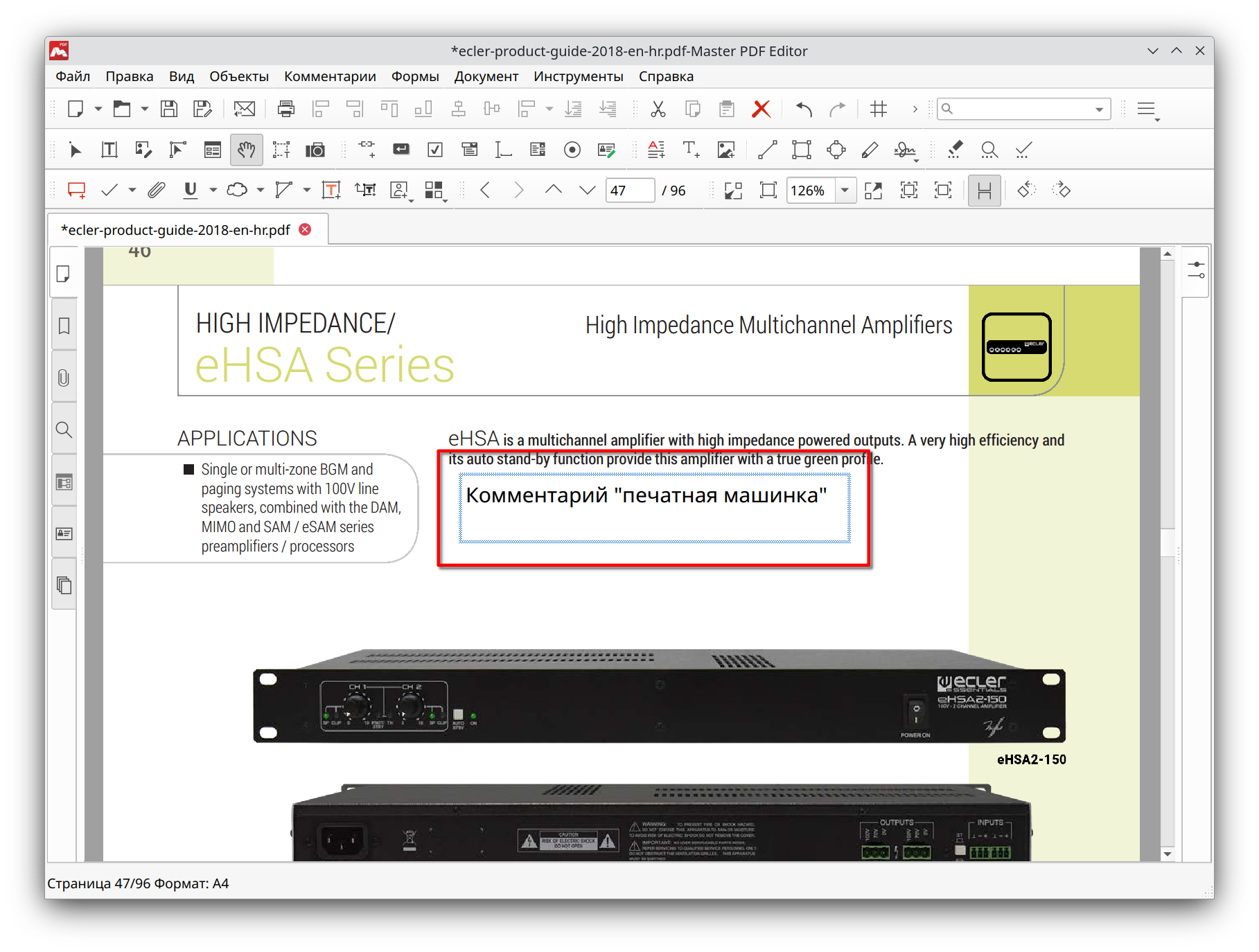Open the Файл menu
The image size is (1259, 952).
pyautogui.click(x=73, y=76)
